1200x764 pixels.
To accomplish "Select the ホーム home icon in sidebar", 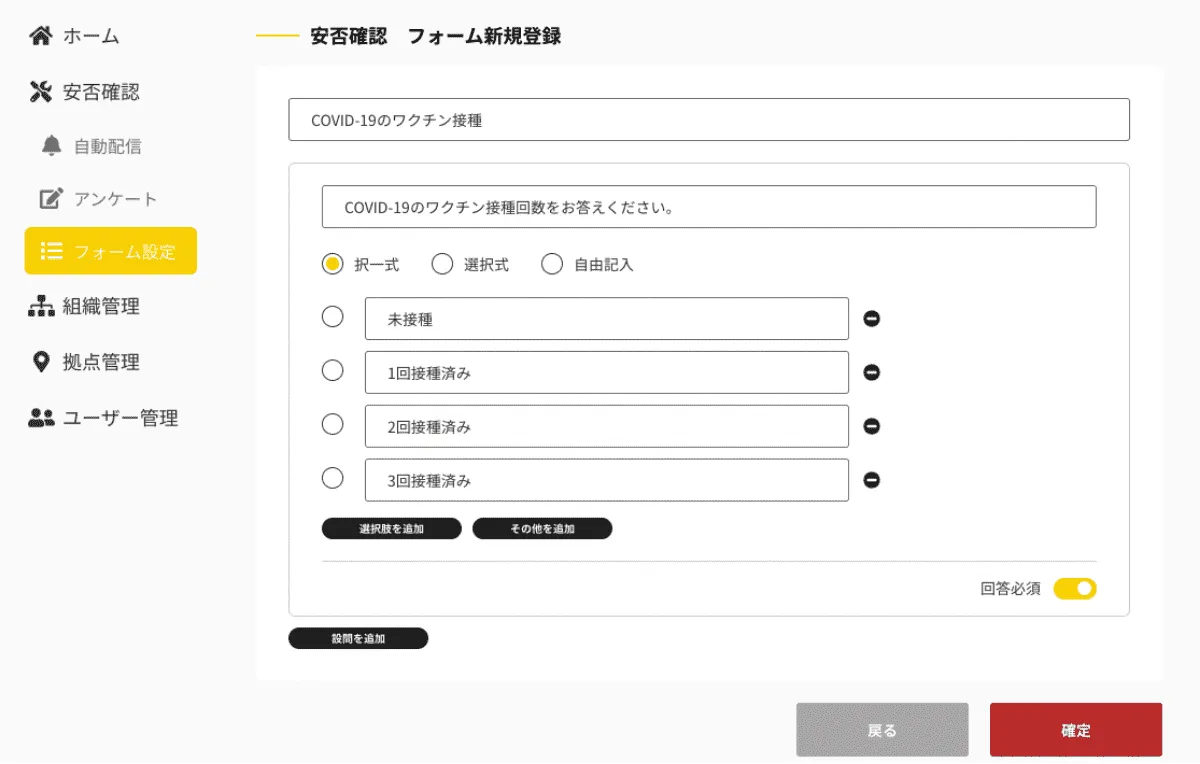I will click(x=40, y=33).
